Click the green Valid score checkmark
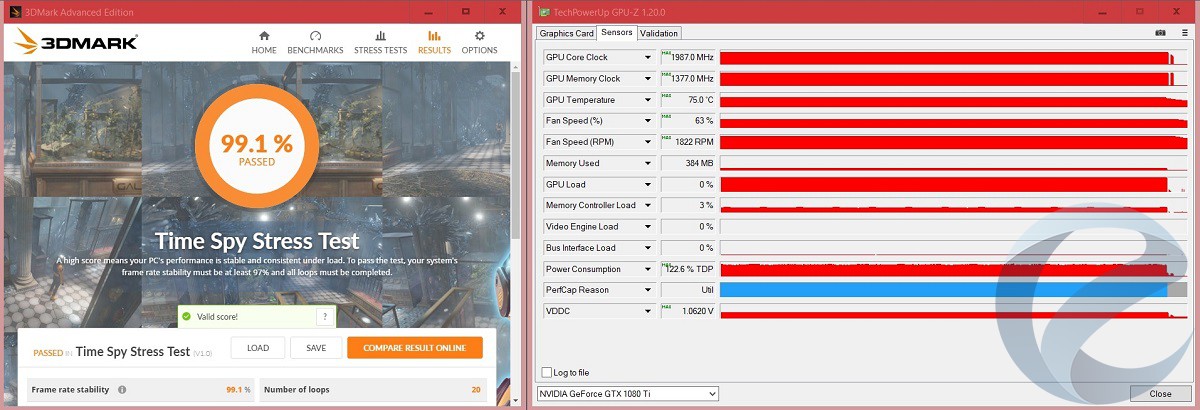Viewport: 1200px width, 410px height. coord(186,316)
